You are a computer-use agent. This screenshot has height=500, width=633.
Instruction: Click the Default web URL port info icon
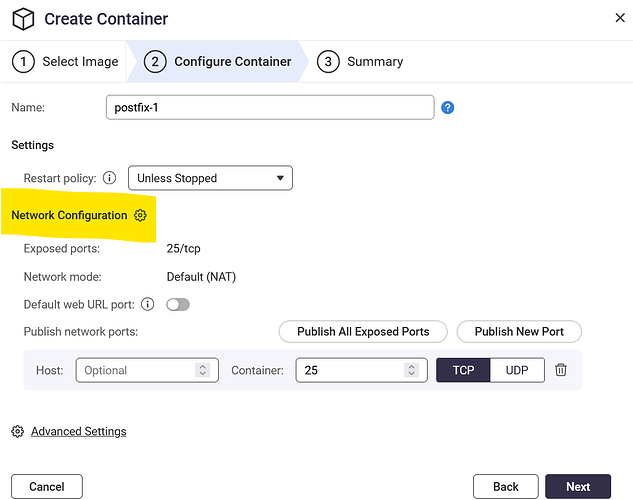click(148, 304)
